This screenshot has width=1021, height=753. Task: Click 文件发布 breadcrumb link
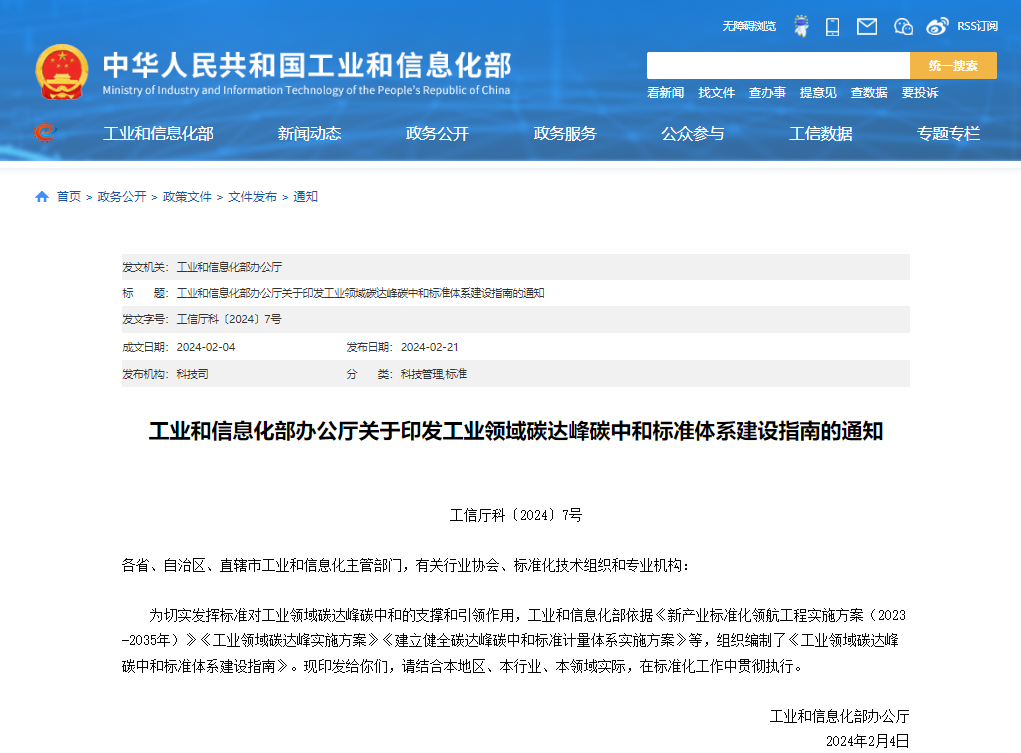(252, 197)
